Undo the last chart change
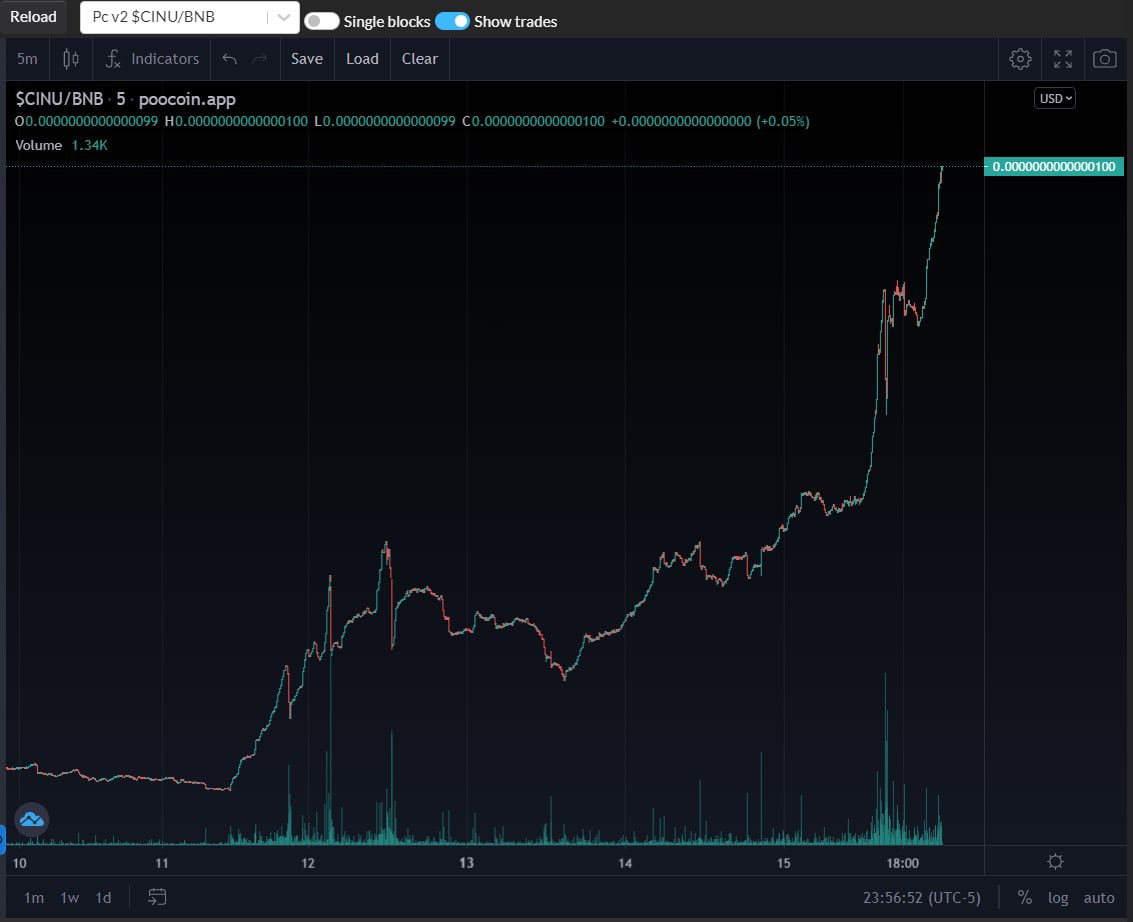This screenshot has width=1133, height=922. coord(230,59)
